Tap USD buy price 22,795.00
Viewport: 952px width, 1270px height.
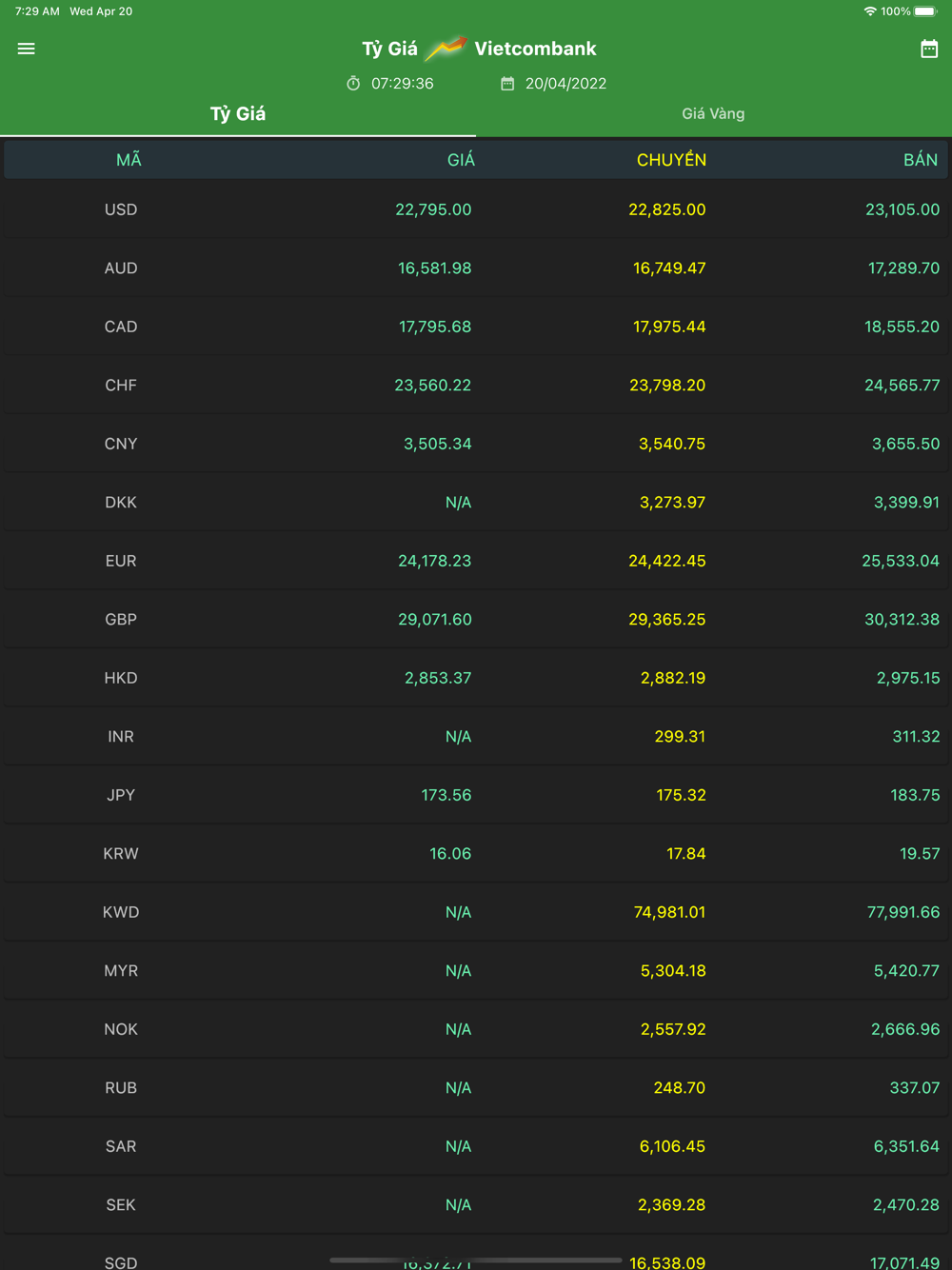point(433,209)
